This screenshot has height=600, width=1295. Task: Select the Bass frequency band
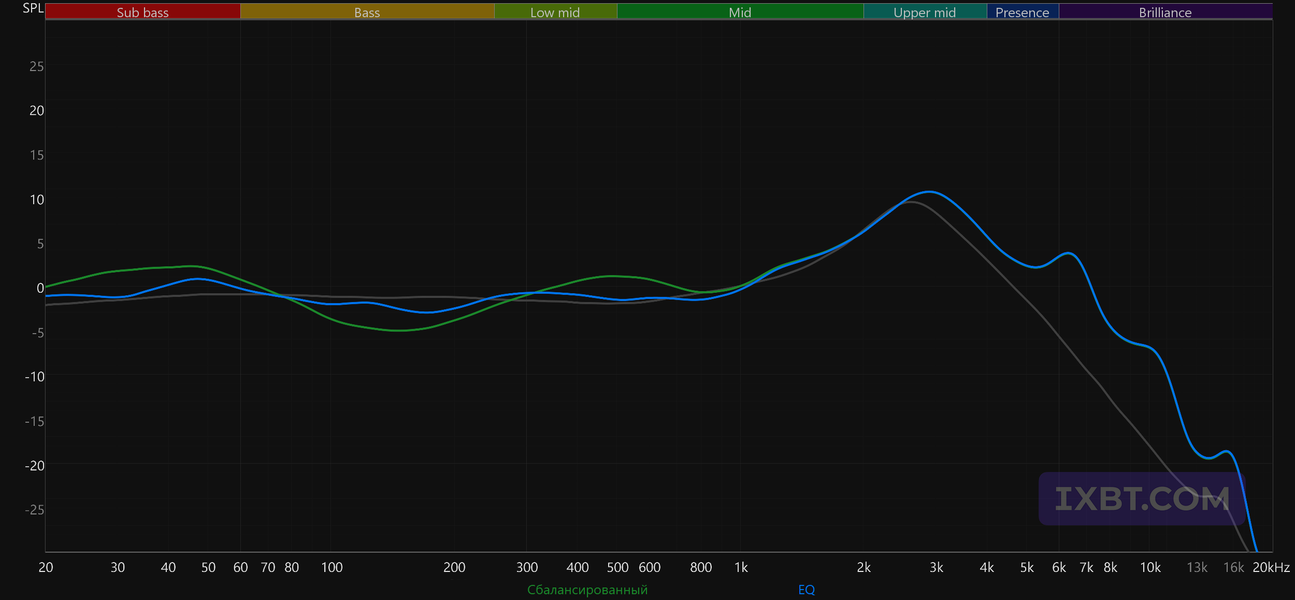(x=367, y=12)
